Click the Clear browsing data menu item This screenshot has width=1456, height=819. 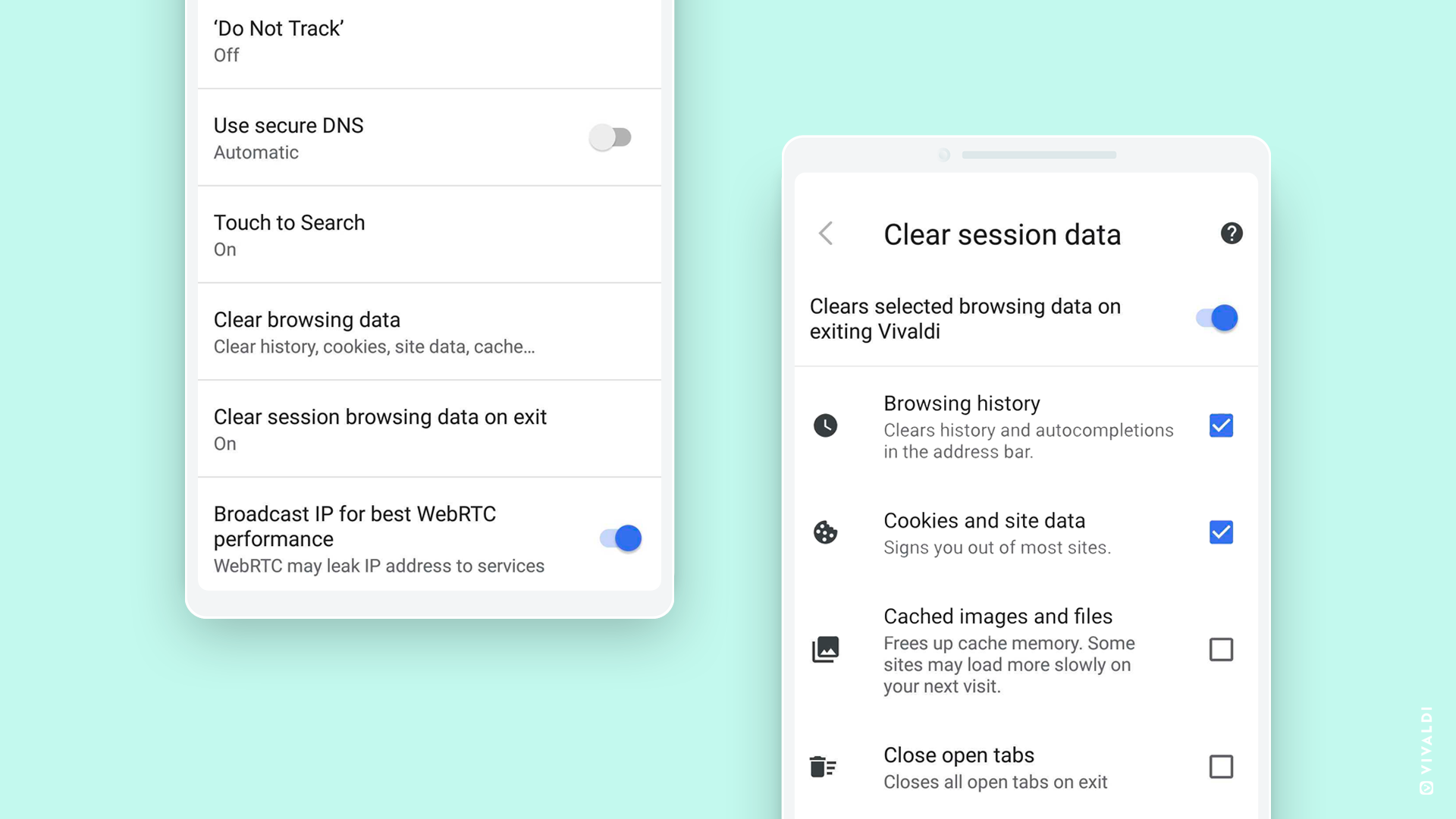point(426,331)
